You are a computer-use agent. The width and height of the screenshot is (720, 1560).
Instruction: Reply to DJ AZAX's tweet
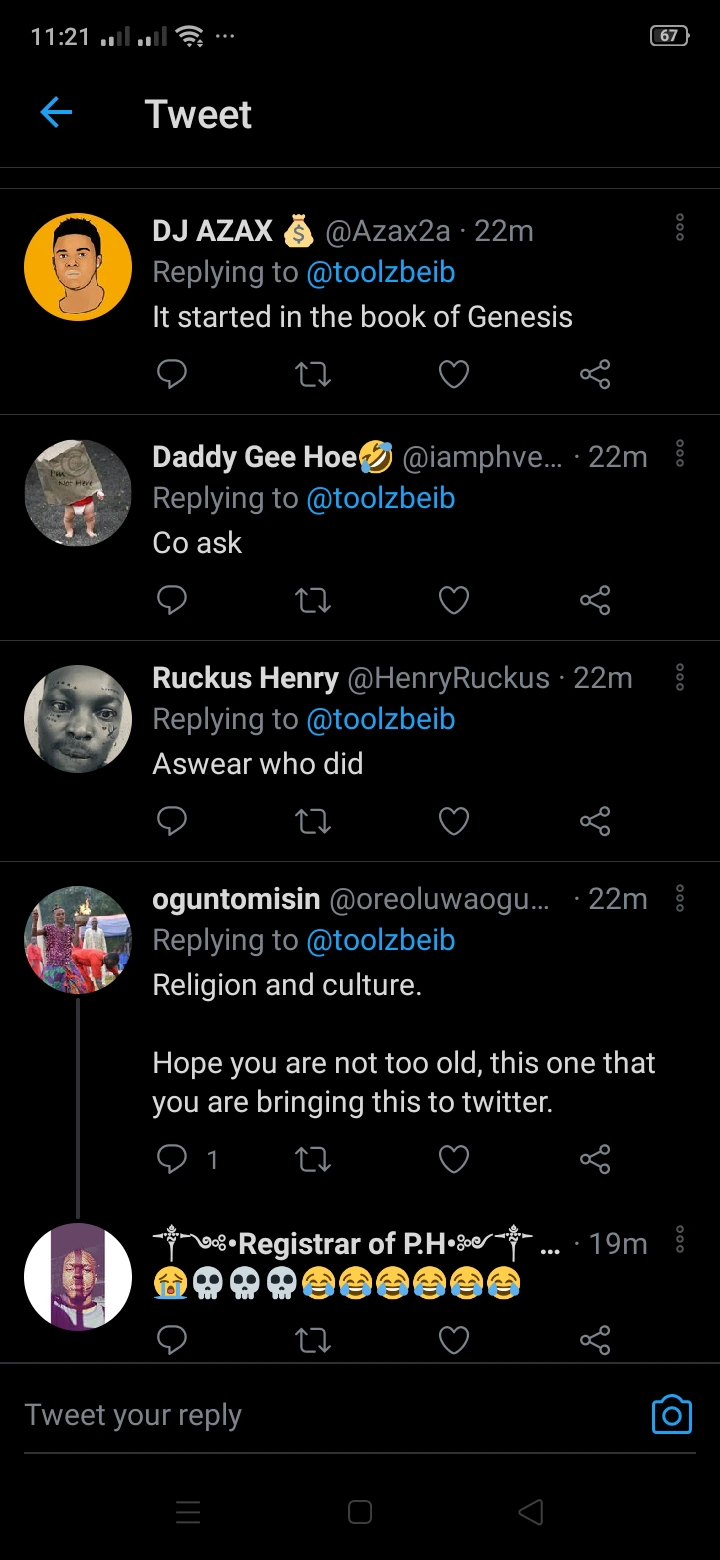(x=172, y=375)
